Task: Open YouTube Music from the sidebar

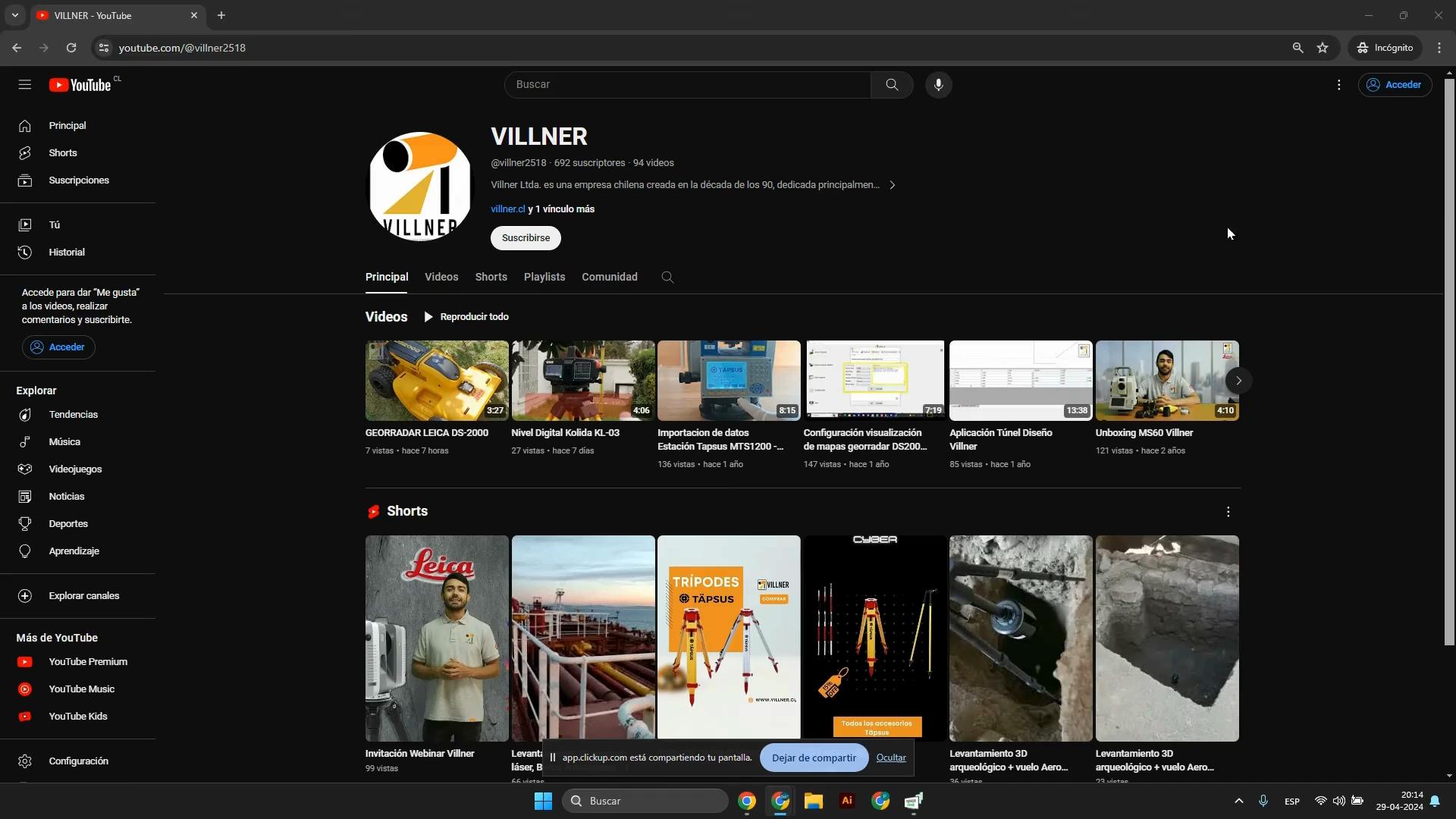Action: tap(81, 689)
